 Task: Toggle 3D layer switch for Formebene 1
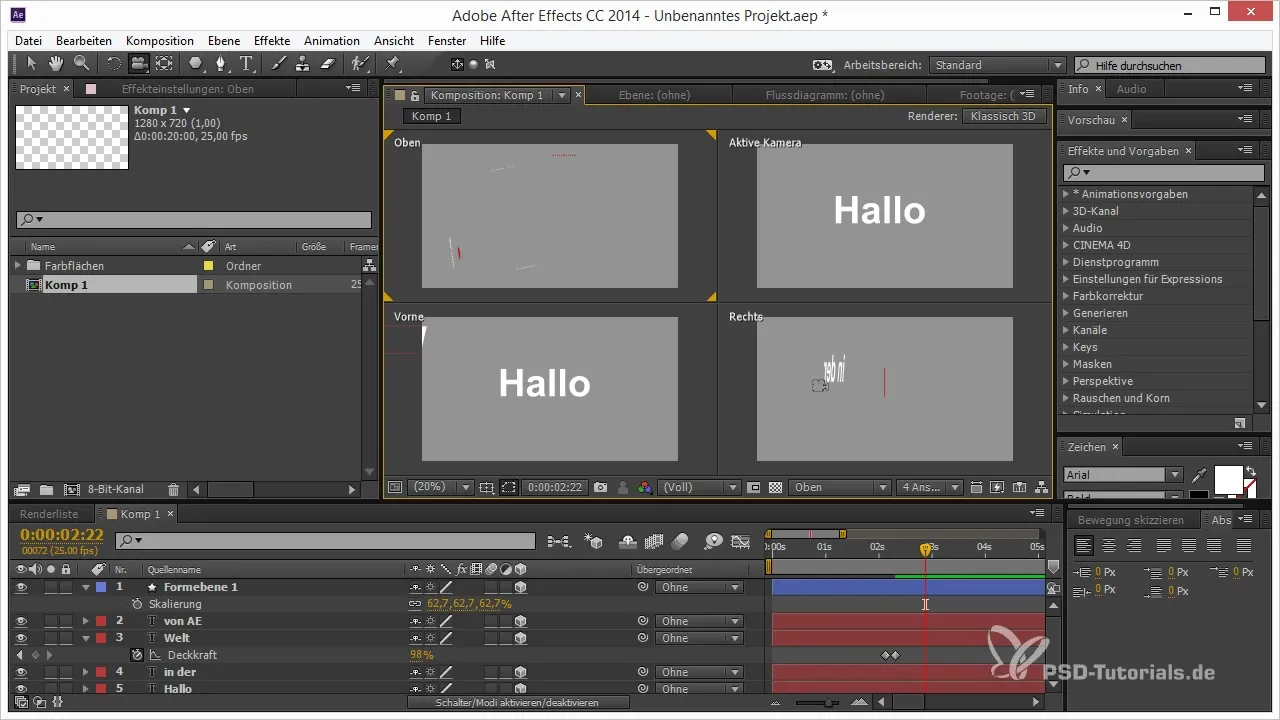click(521, 587)
